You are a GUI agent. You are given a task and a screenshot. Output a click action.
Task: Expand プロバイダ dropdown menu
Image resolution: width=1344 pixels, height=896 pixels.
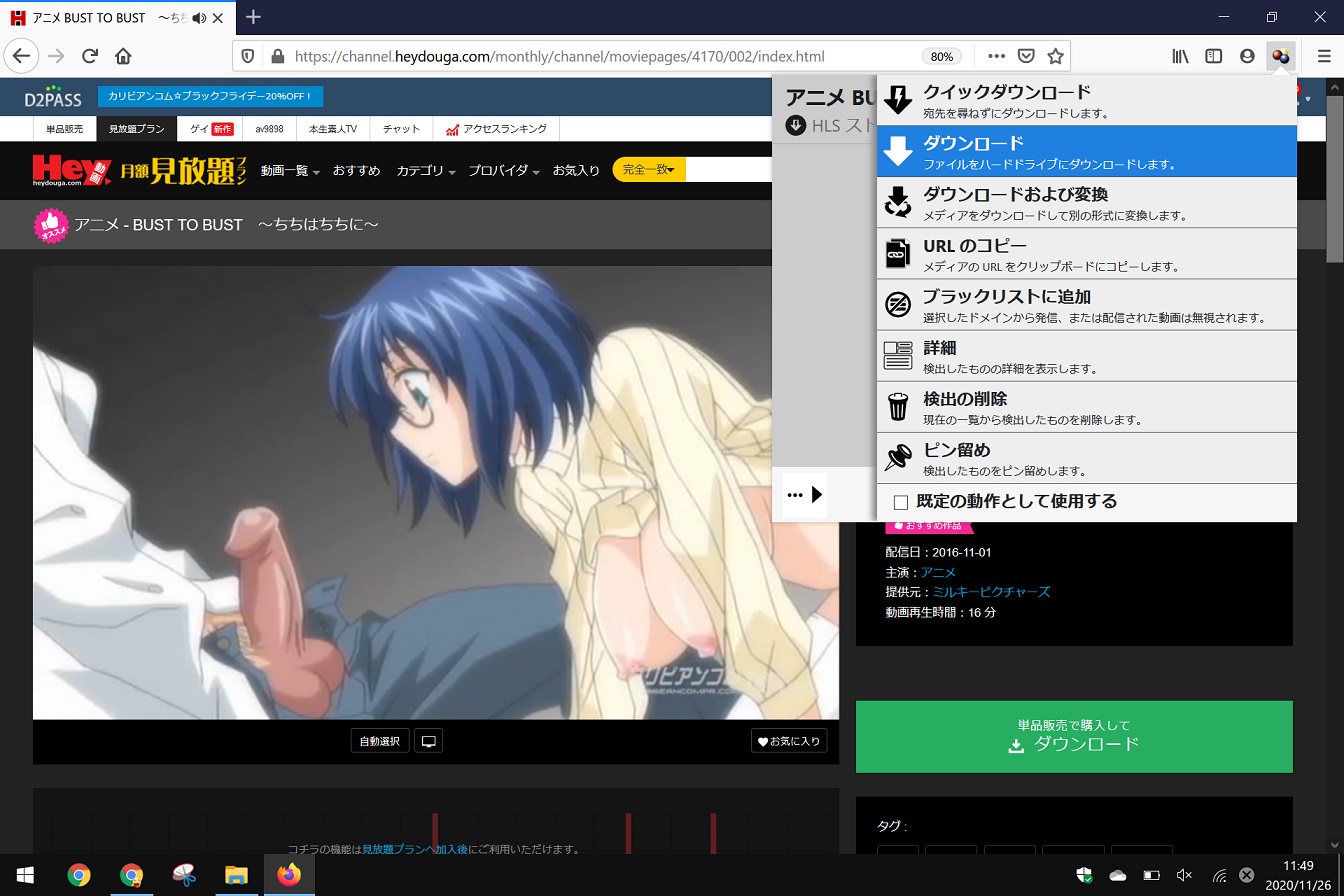pos(505,171)
